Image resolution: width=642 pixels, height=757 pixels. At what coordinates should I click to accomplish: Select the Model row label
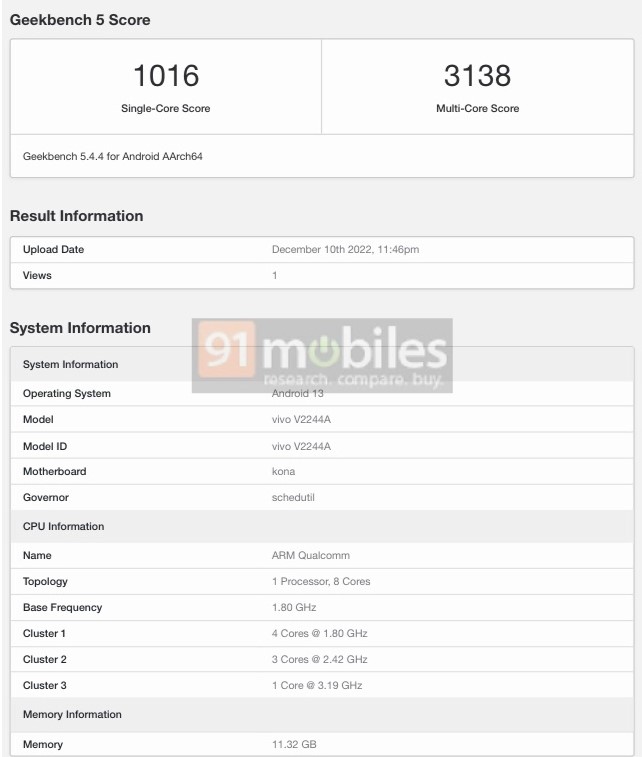38,420
